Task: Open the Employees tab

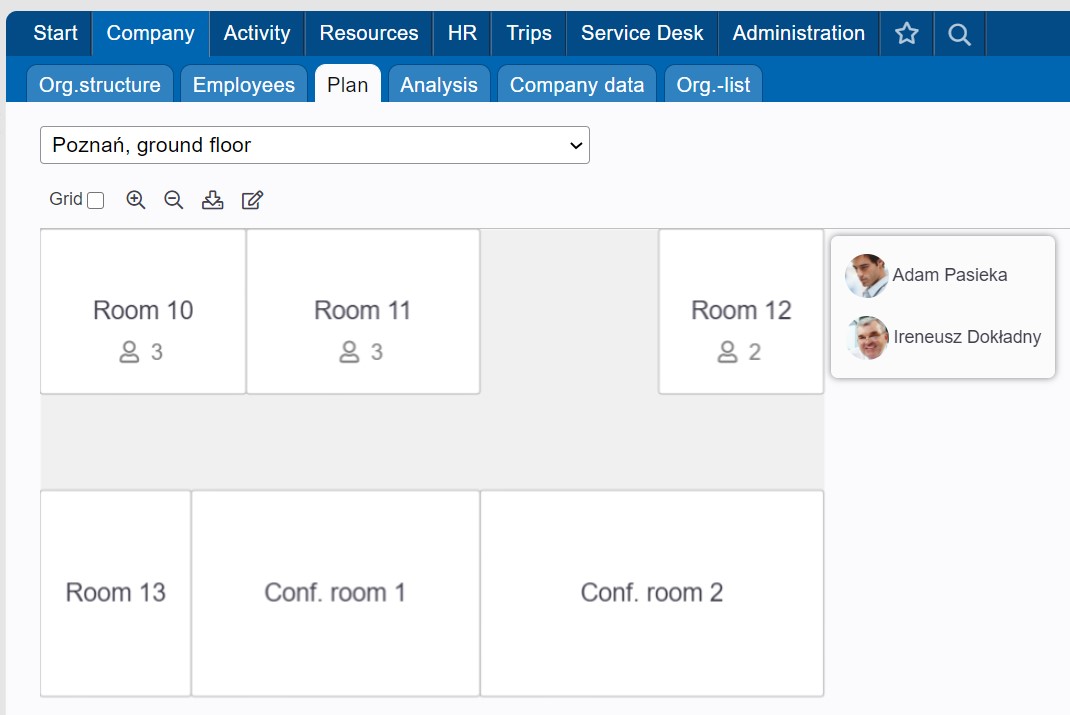Action: pos(244,85)
